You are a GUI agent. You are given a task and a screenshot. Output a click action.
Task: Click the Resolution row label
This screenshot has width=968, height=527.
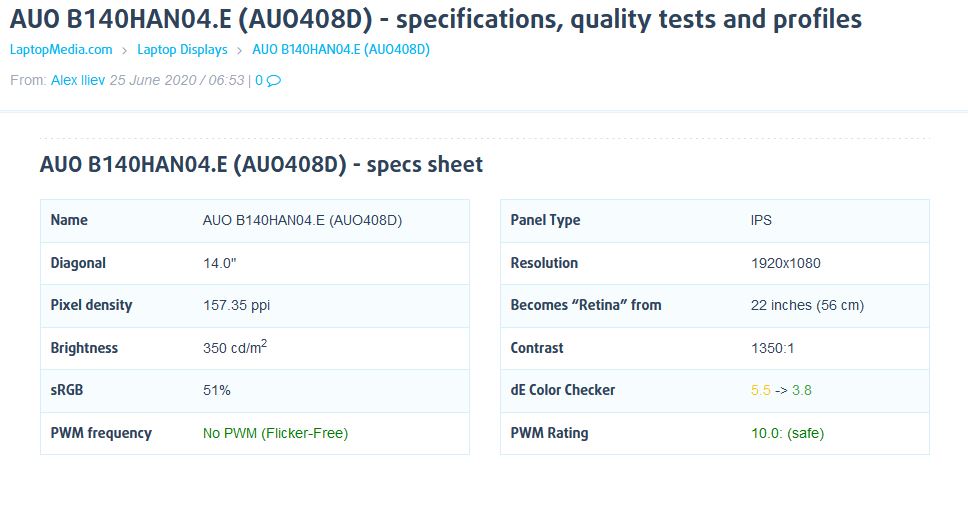[544, 264]
